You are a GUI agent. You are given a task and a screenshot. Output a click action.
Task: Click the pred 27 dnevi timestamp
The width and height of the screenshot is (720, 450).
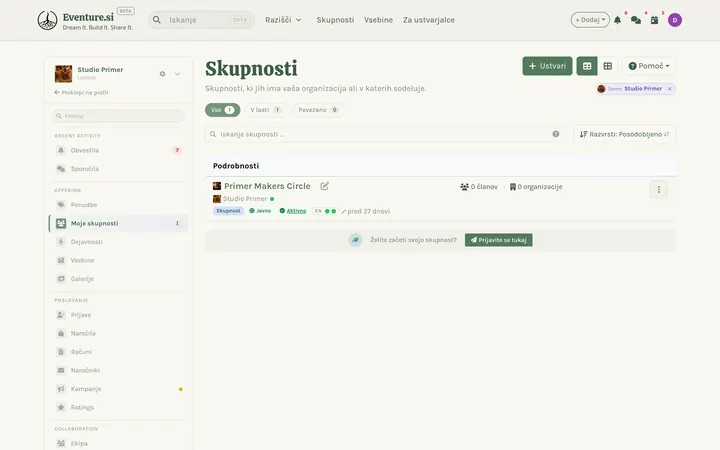pyautogui.click(x=368, y=211)
